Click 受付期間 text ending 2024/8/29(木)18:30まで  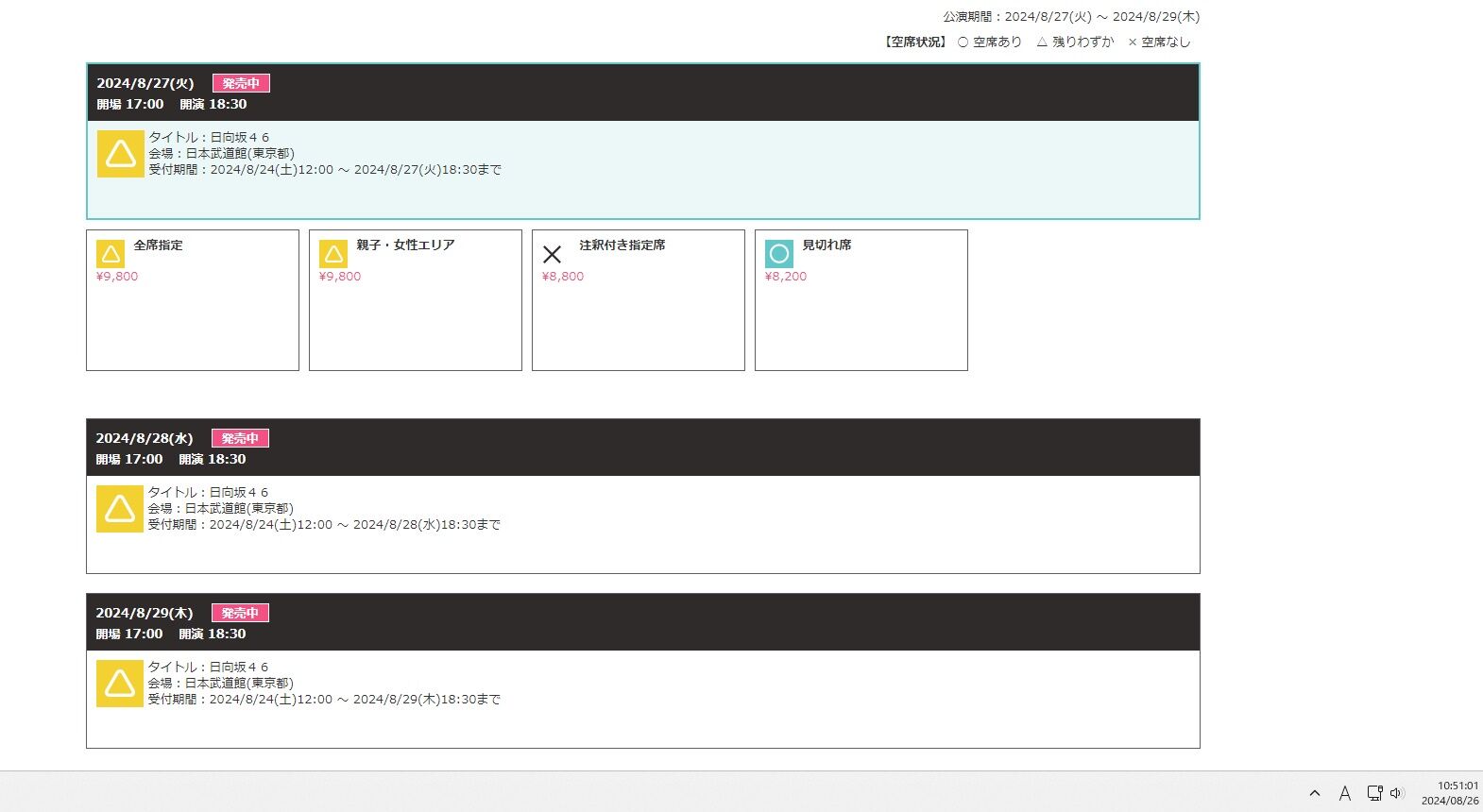pos(324,700)
